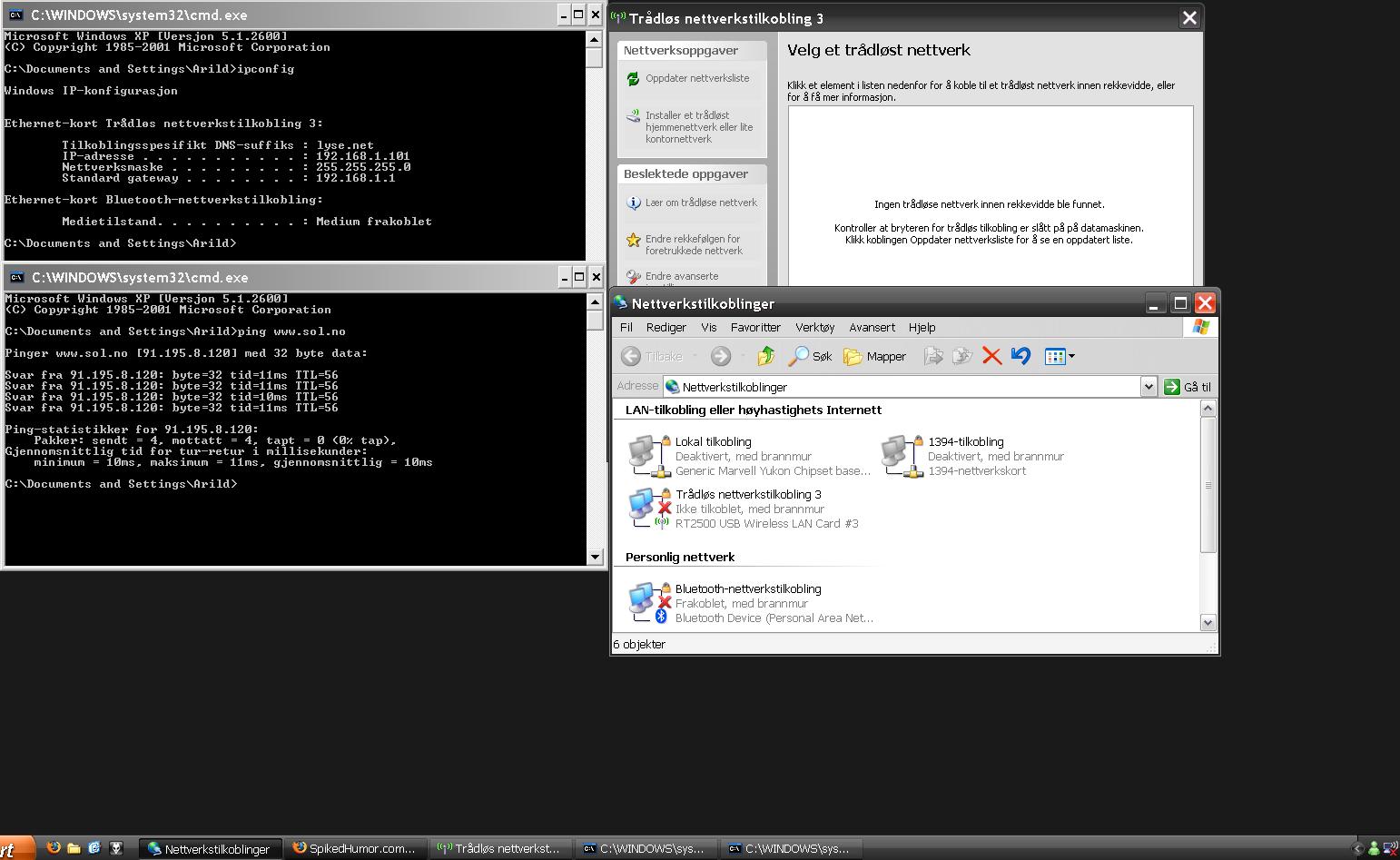Screen dimensions: 1400x860
Task: Click the Messenger tray icon
Action: coord(1374,848)
